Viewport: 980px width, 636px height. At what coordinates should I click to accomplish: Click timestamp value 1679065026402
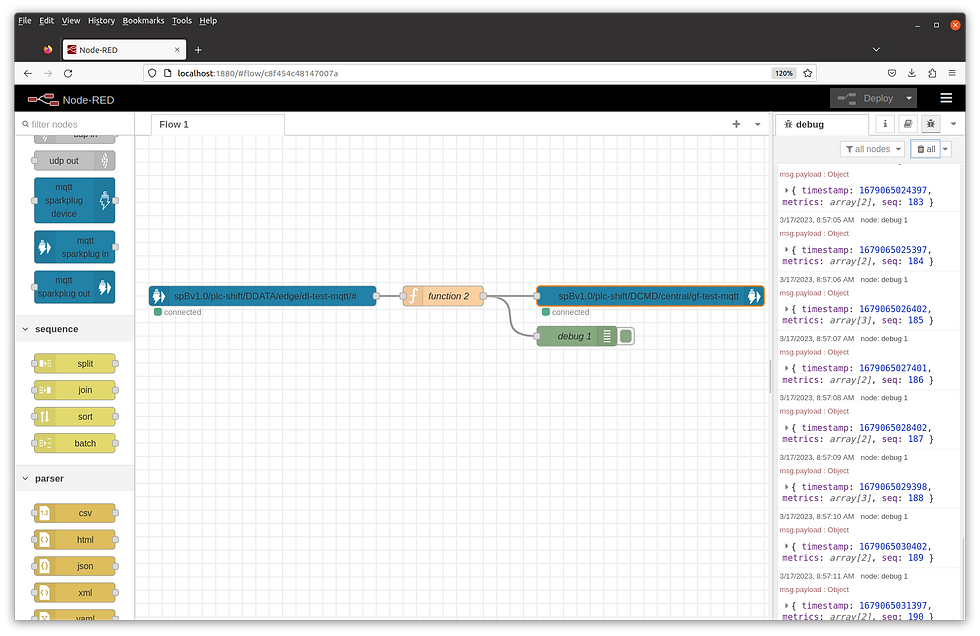click(892, 309)
